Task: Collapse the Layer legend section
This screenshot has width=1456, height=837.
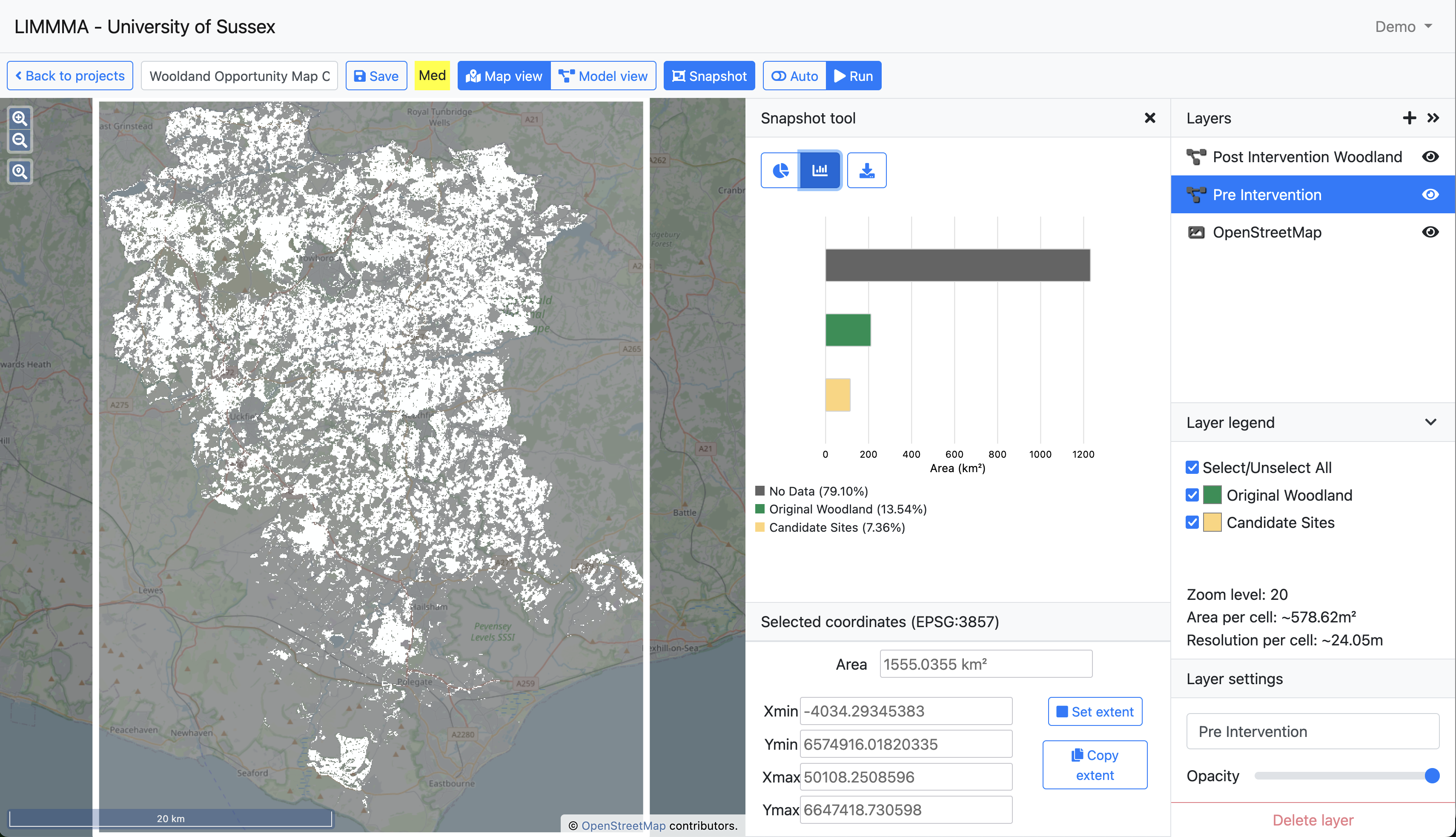Action: click(x=1431, y=422)
